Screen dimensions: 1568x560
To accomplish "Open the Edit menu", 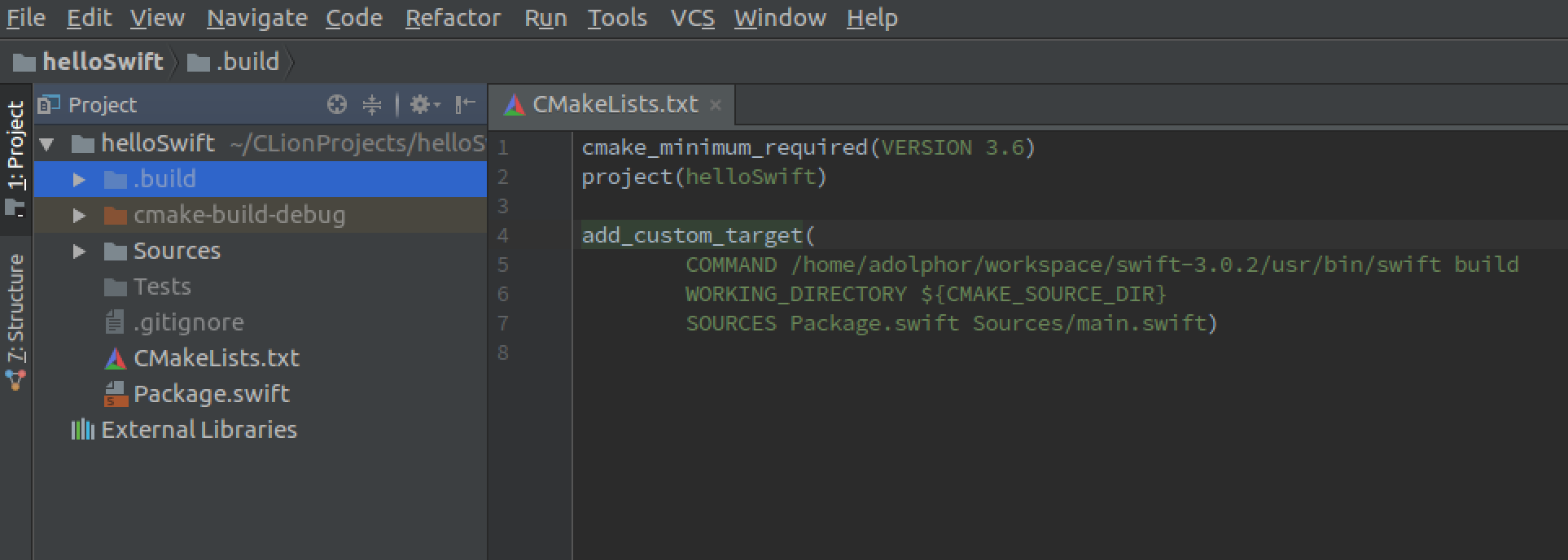I will [89, 18].
